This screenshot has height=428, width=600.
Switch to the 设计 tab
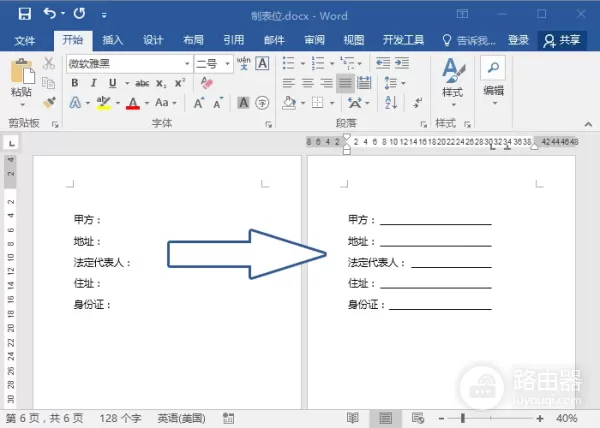click(x=153, y=40)
